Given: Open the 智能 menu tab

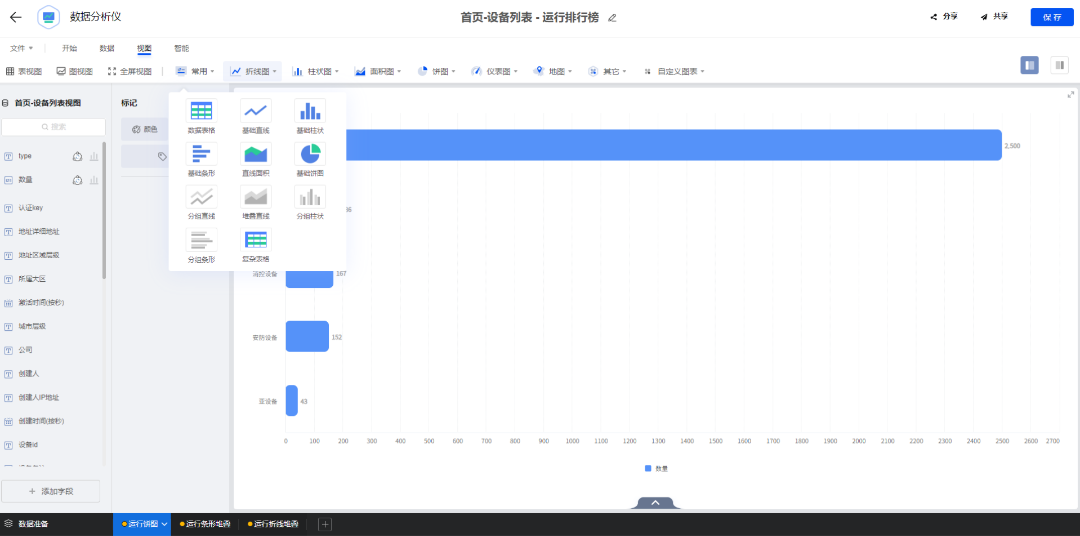Looking at the screenshot, I should pos(181,48).
